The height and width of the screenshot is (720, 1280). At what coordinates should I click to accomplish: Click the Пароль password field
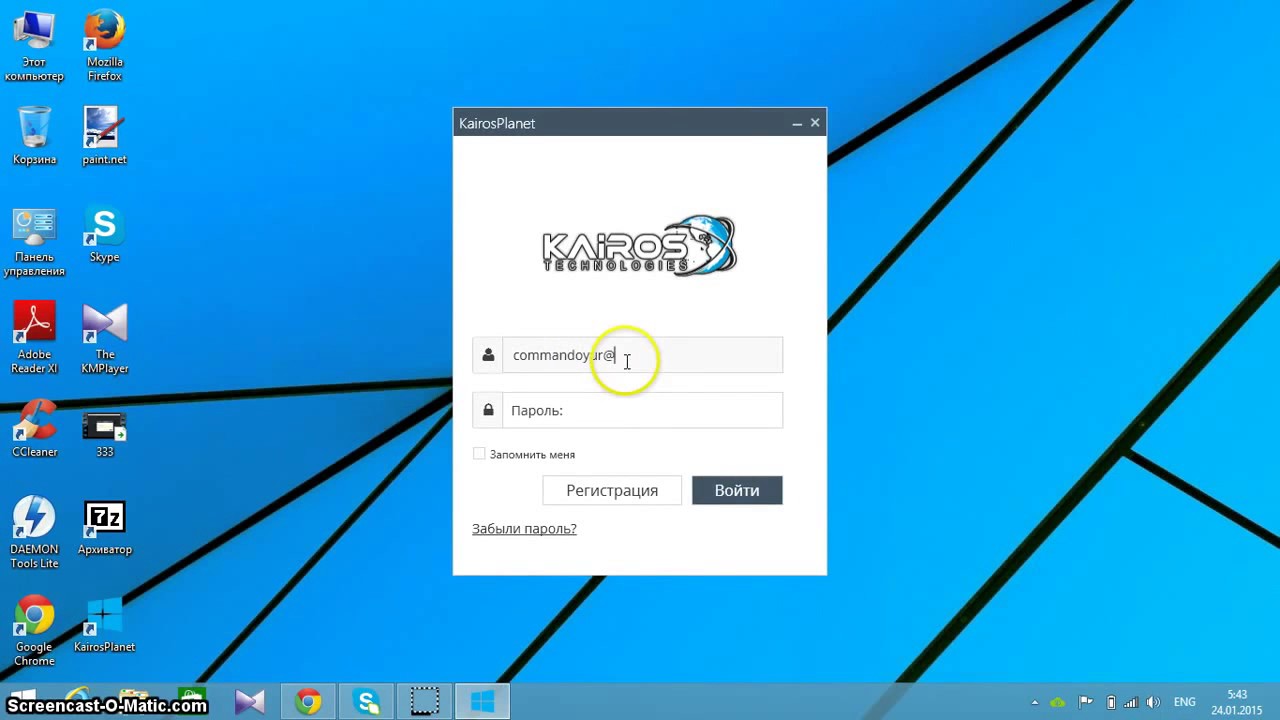pyautogui.click(x=642, y=410)
